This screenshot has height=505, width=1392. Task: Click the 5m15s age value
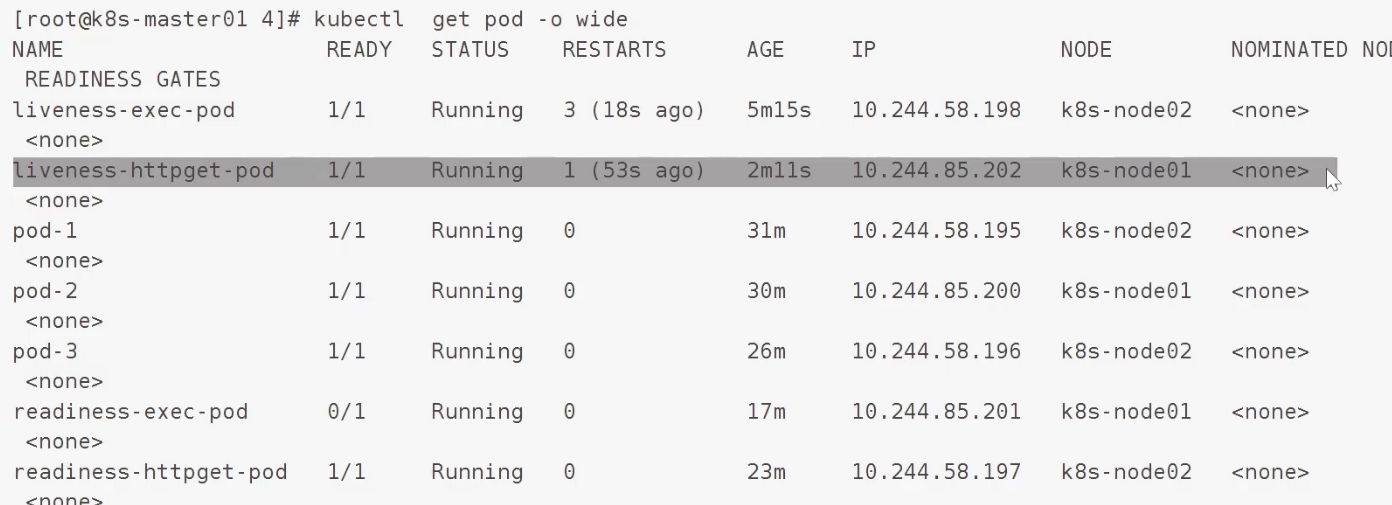click(x=779, y=110)
